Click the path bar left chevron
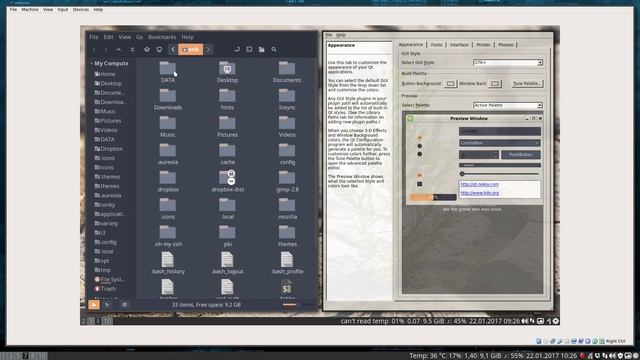 [173, 49]
